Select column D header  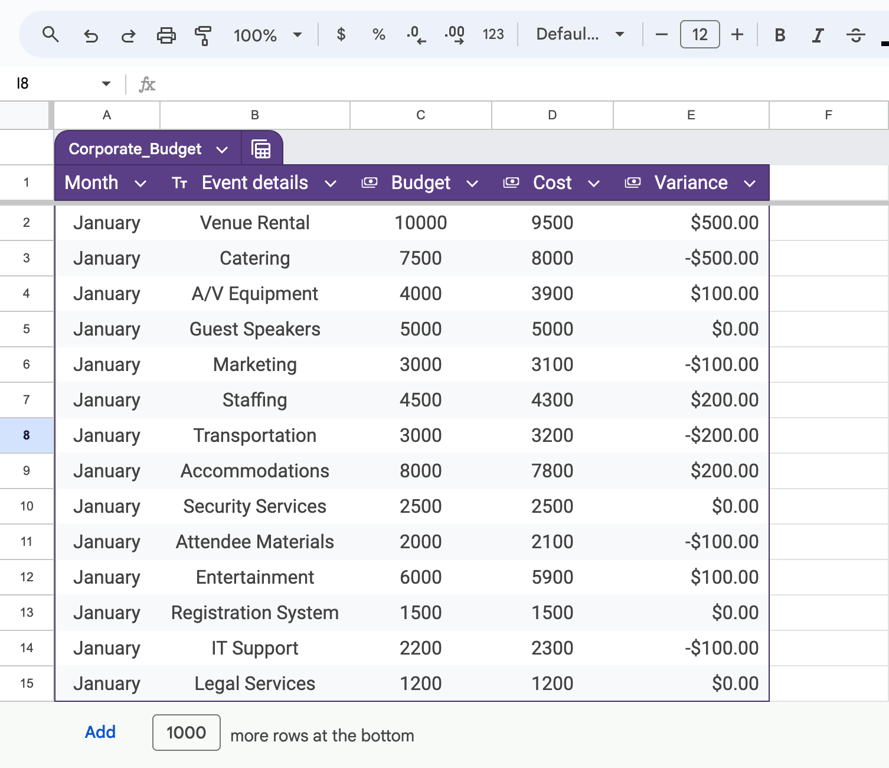pyautogui.click(x=552, y=115)
